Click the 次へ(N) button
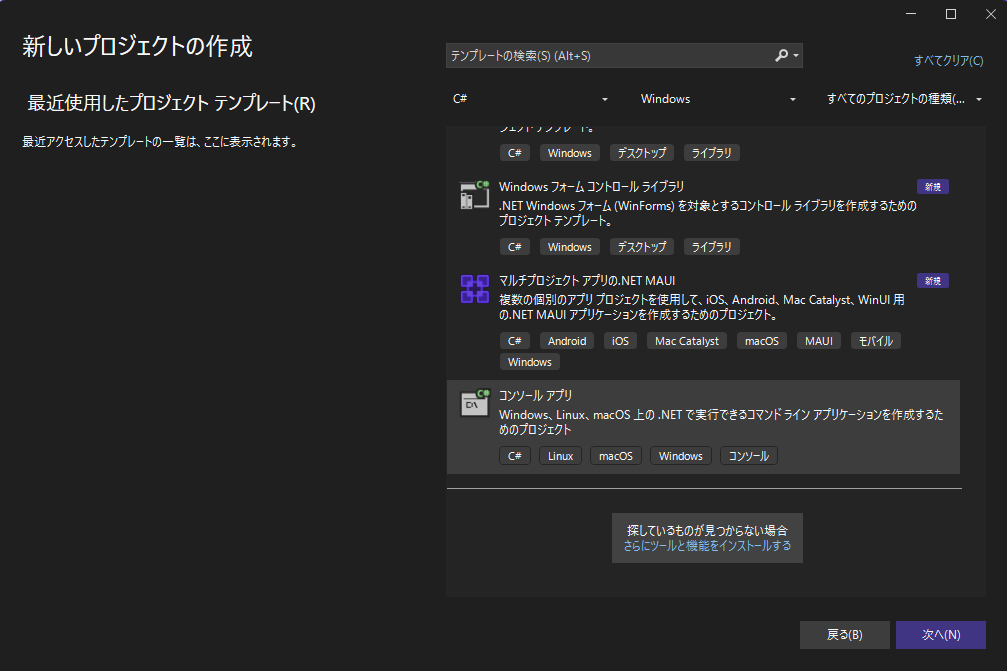The width and height of the screenshot is (1007, 671). tap(940, 634)
